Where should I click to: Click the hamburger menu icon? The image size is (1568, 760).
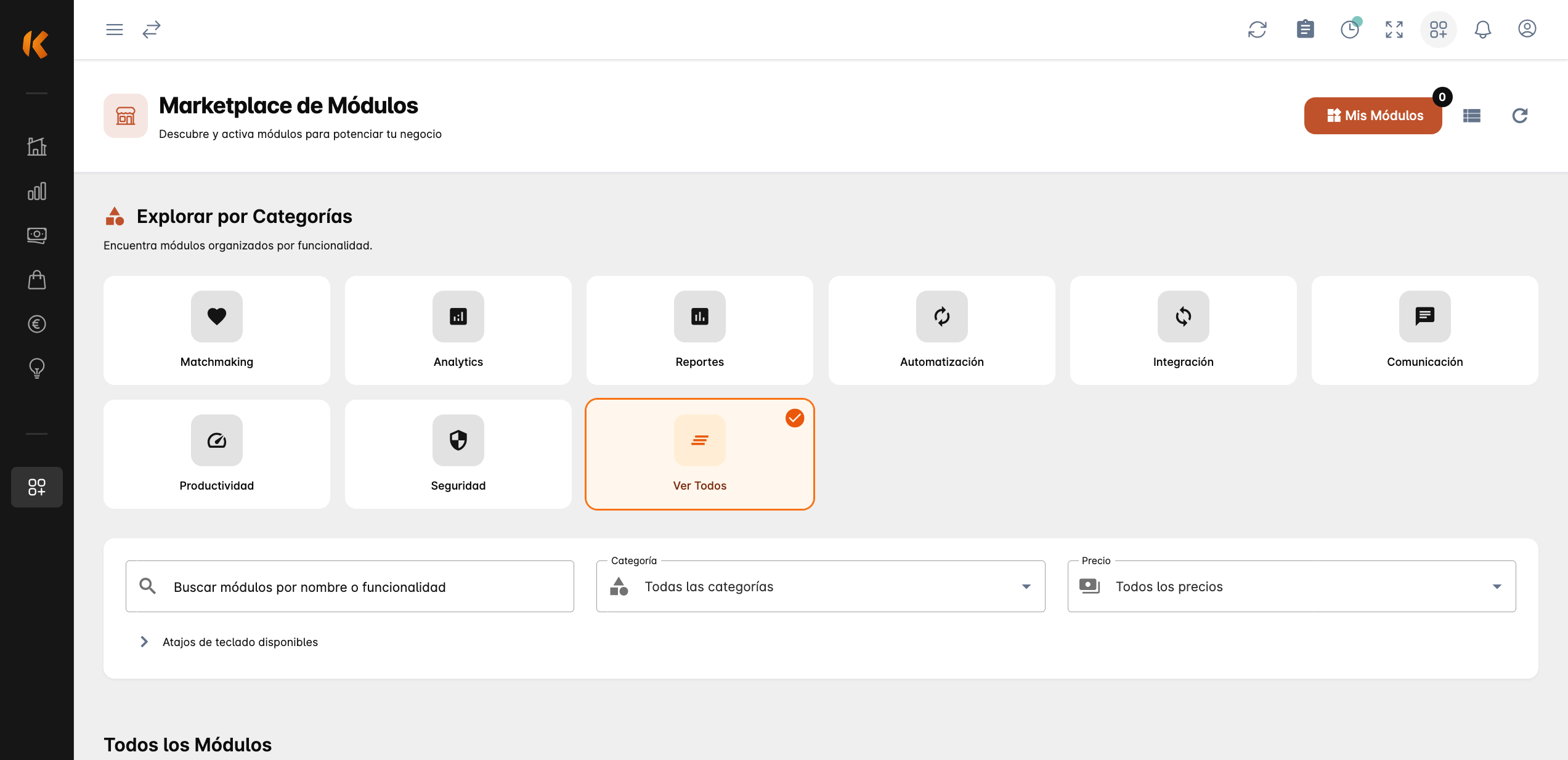(115, 30)
